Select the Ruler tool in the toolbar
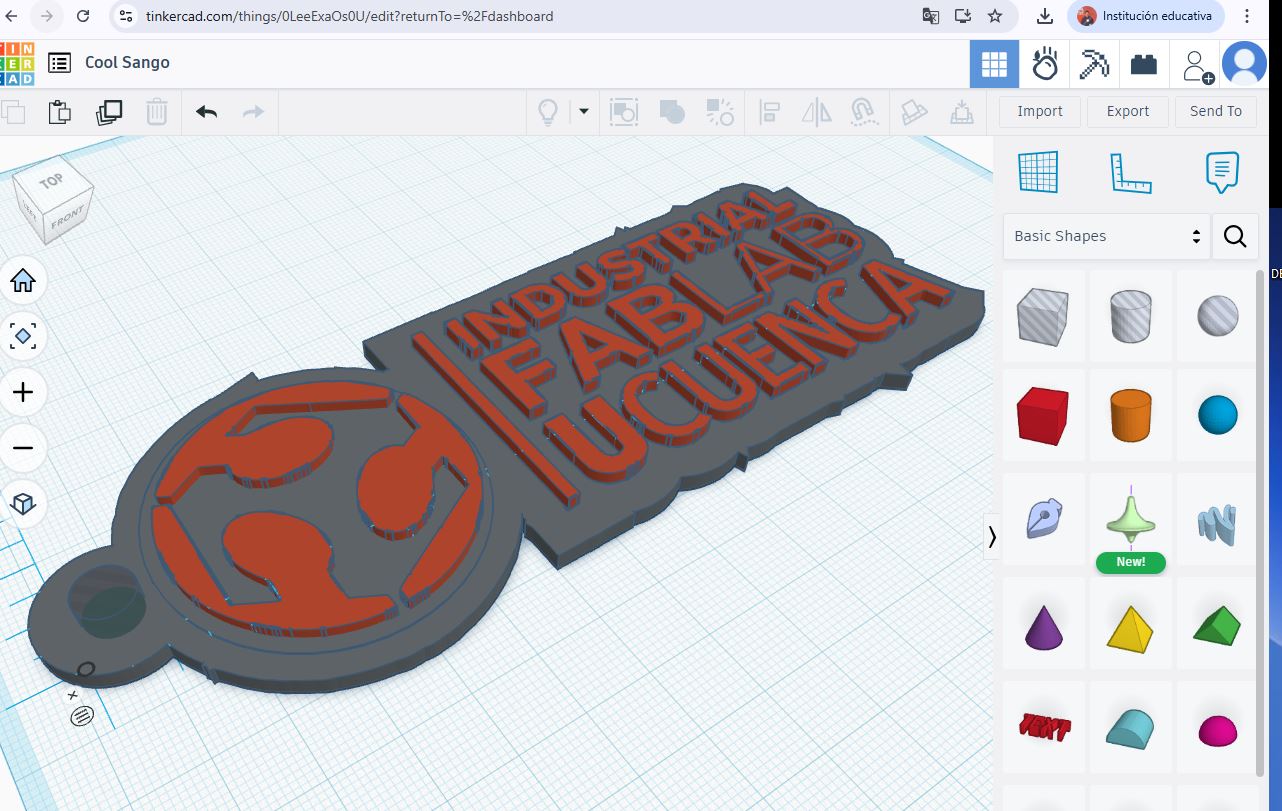The width and height of the screenshot is (1282, 811). [962, 111]
